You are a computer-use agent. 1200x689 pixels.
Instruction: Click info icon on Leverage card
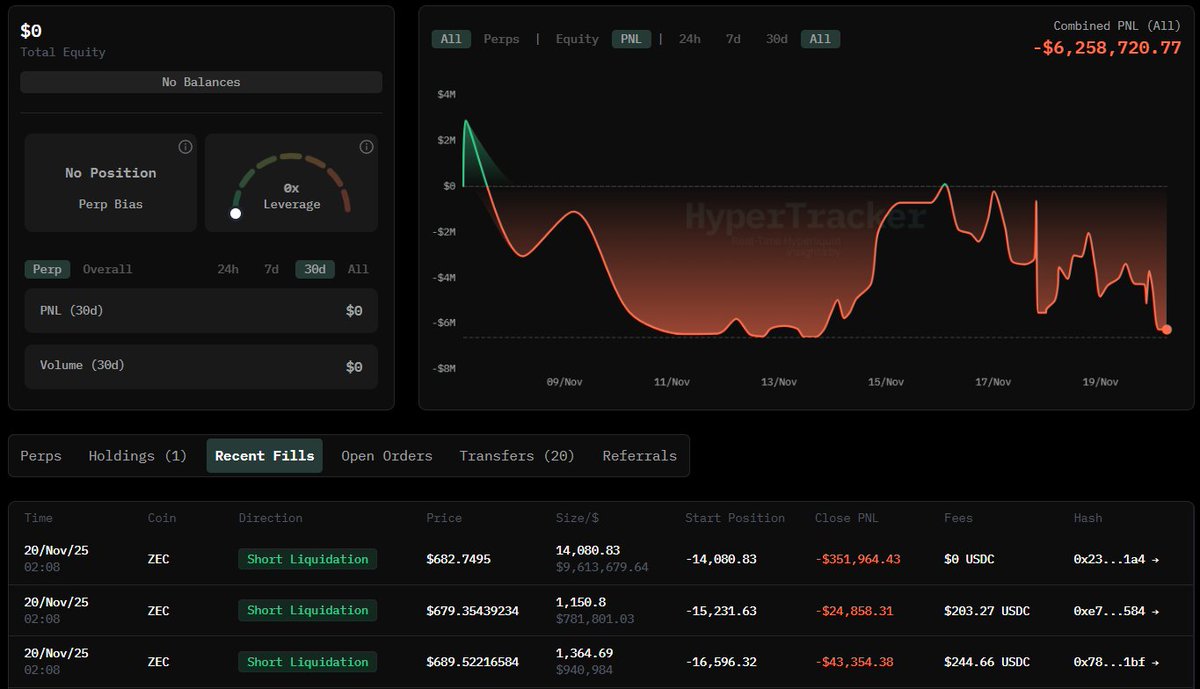(367, 147)
